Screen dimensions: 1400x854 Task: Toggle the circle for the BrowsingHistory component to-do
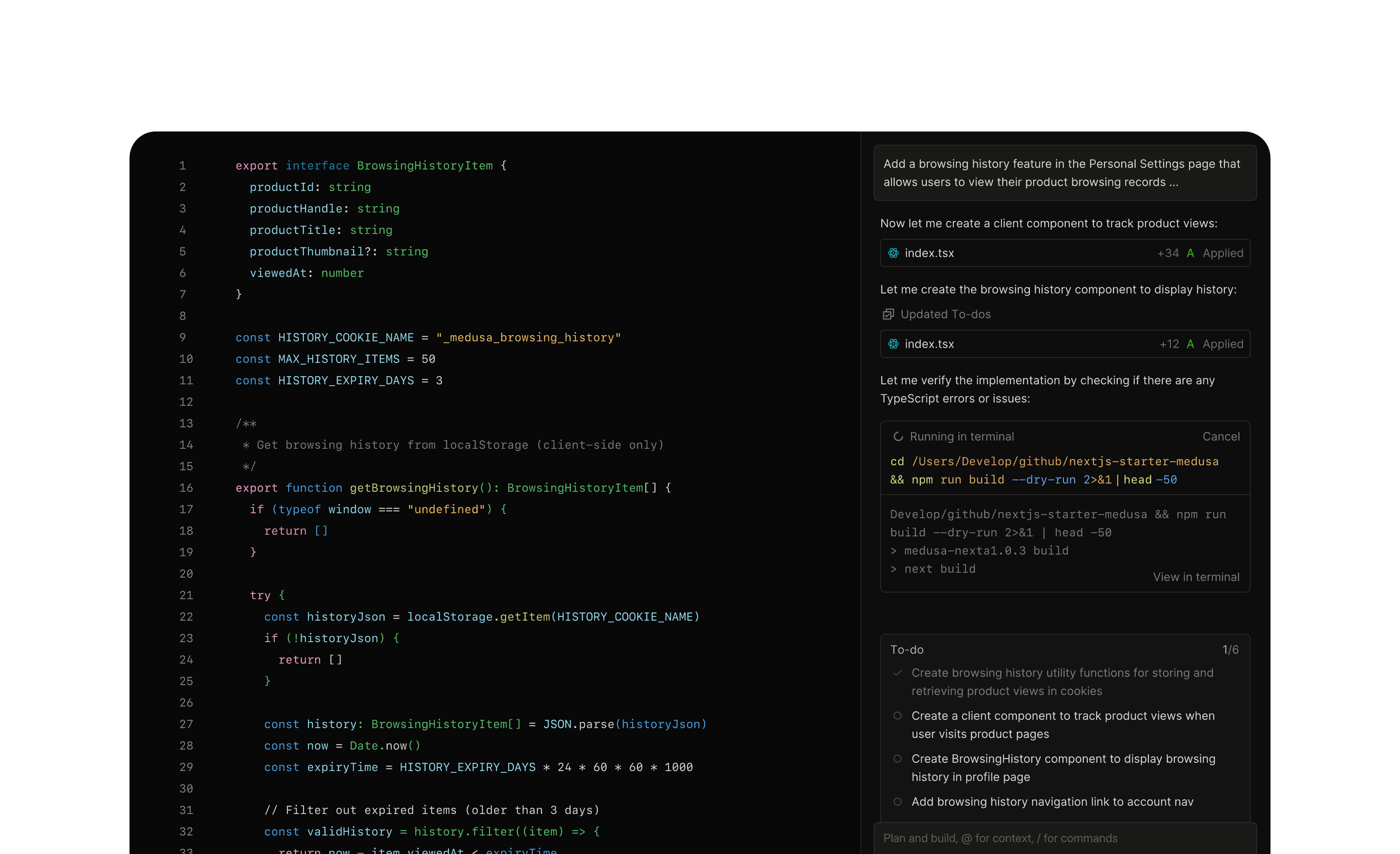(x=898, y=759)
